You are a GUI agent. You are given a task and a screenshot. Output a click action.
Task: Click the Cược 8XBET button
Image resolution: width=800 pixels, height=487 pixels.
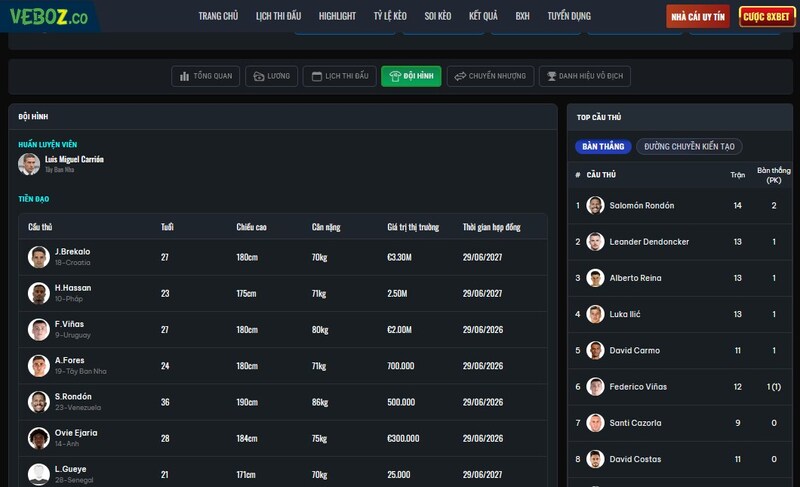(x=767, y=17)
